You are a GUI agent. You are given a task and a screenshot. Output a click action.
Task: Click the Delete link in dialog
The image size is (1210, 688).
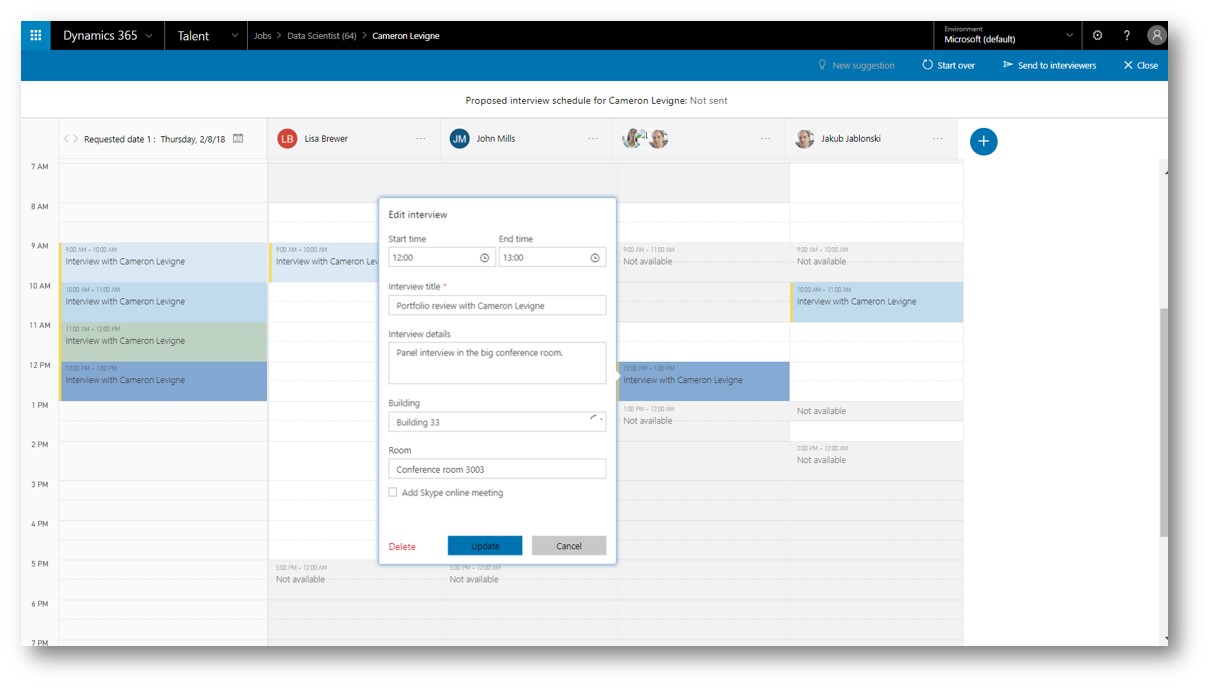point(402,547)
